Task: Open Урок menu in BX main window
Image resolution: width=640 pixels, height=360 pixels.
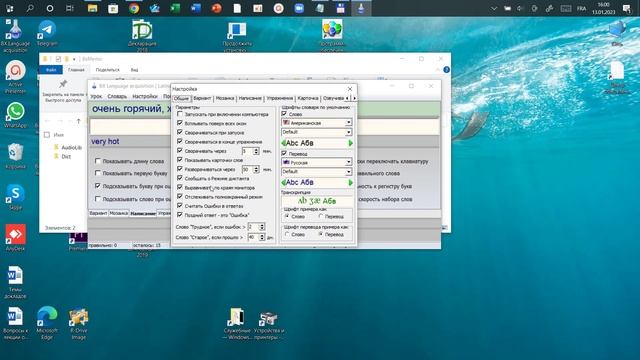Action: [x=96, y=96]
